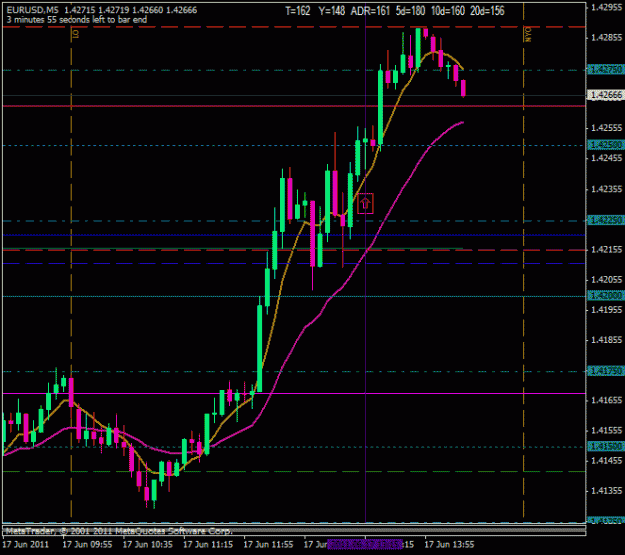Click the 10d=160 readout
625x555 pixels.
coord(448,11)
